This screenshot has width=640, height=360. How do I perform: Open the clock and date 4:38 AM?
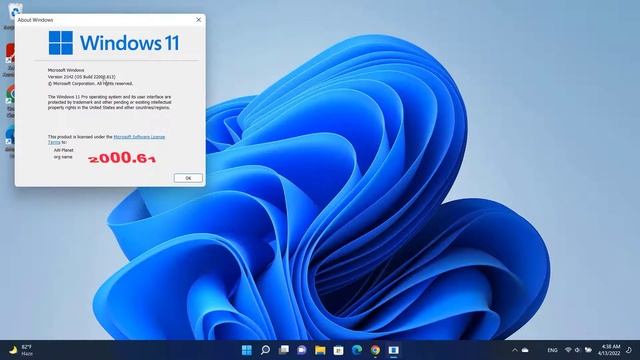pyautogui.click(x=609, y=350)
